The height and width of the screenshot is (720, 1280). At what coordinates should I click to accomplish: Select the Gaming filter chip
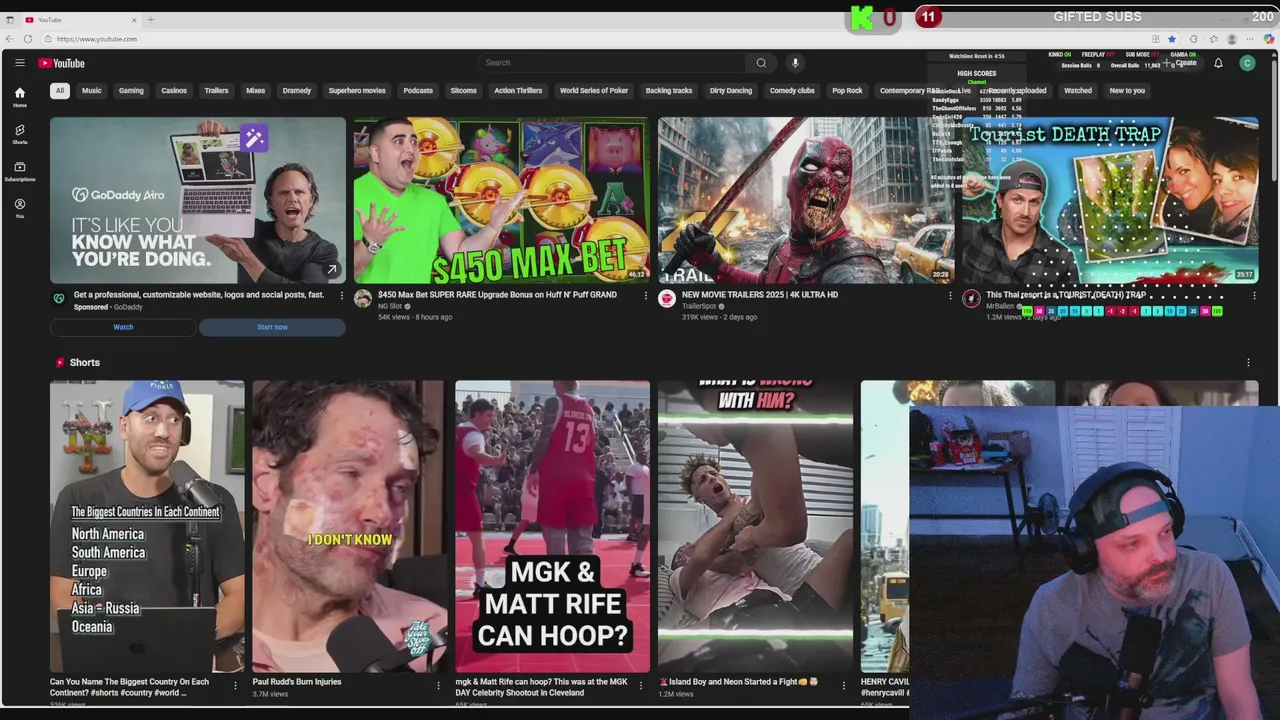coord(131,91)
